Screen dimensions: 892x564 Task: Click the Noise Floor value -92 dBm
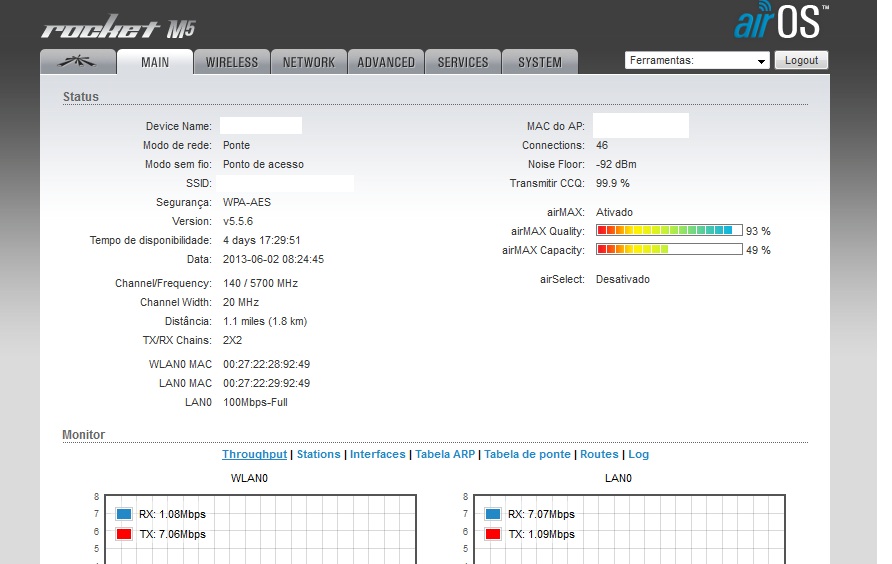click(616, 164)
